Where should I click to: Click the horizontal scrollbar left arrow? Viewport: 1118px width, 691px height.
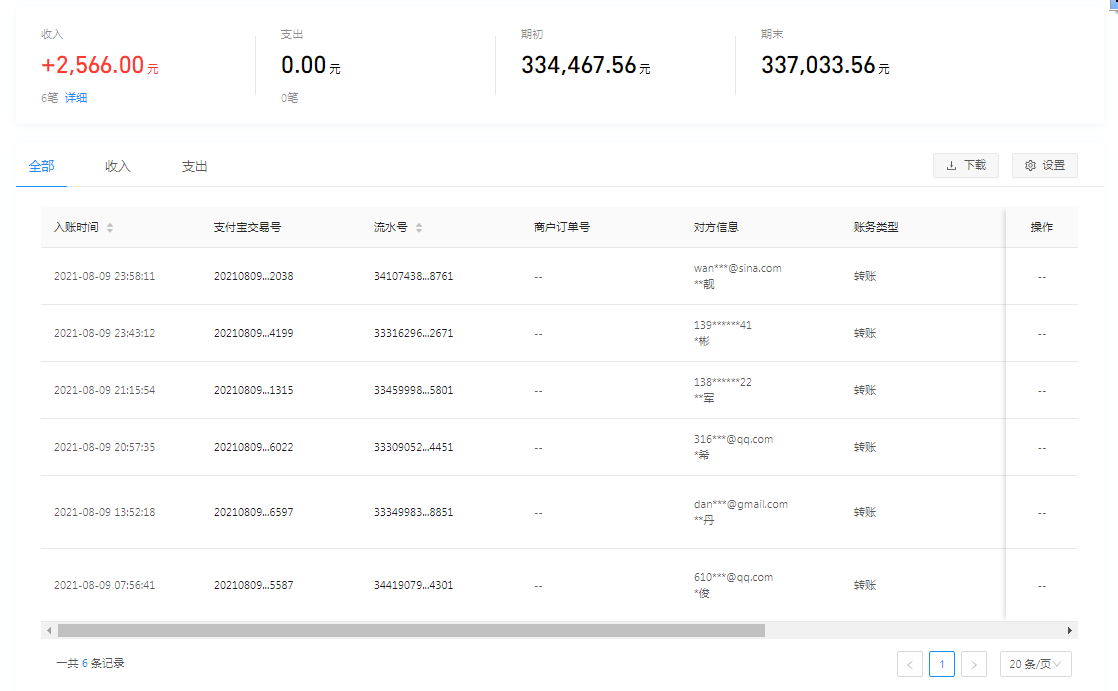click(47, 631)
